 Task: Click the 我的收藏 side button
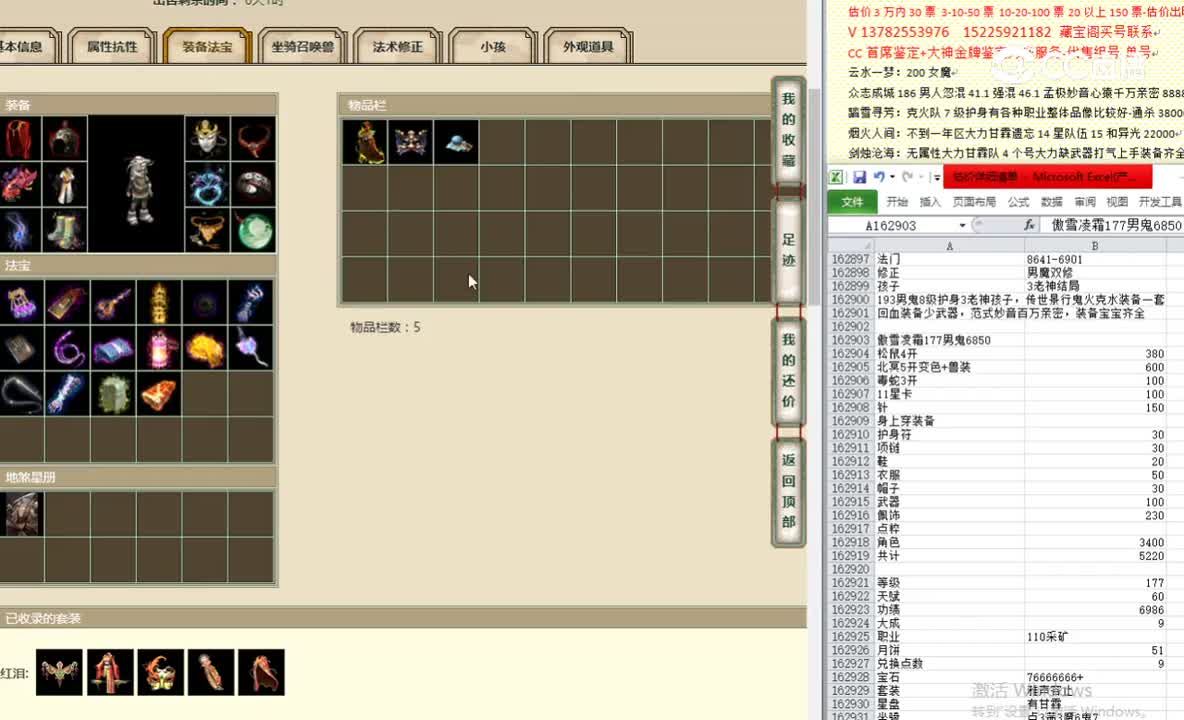coord(788,129)
